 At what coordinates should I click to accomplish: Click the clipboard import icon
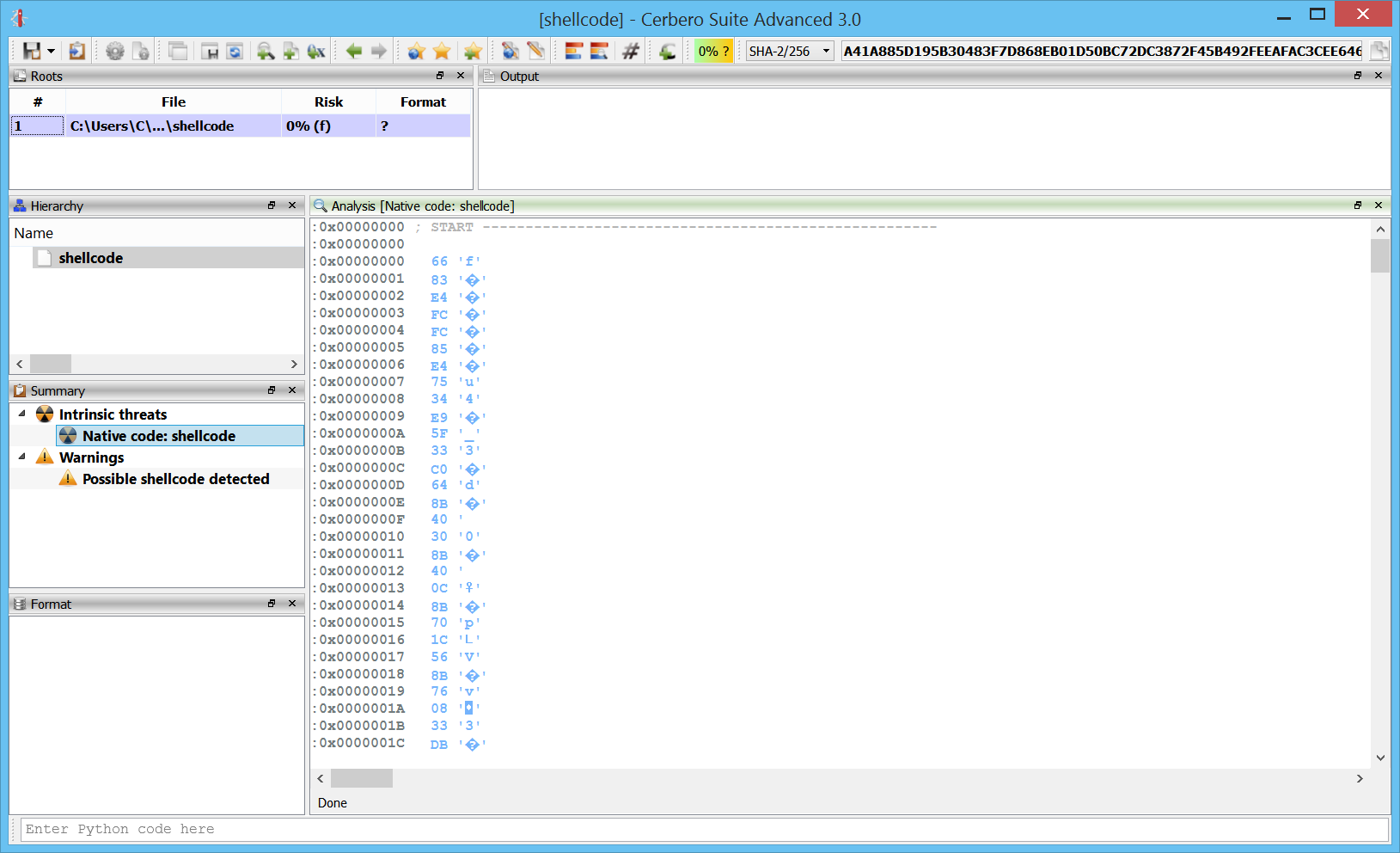76,52
